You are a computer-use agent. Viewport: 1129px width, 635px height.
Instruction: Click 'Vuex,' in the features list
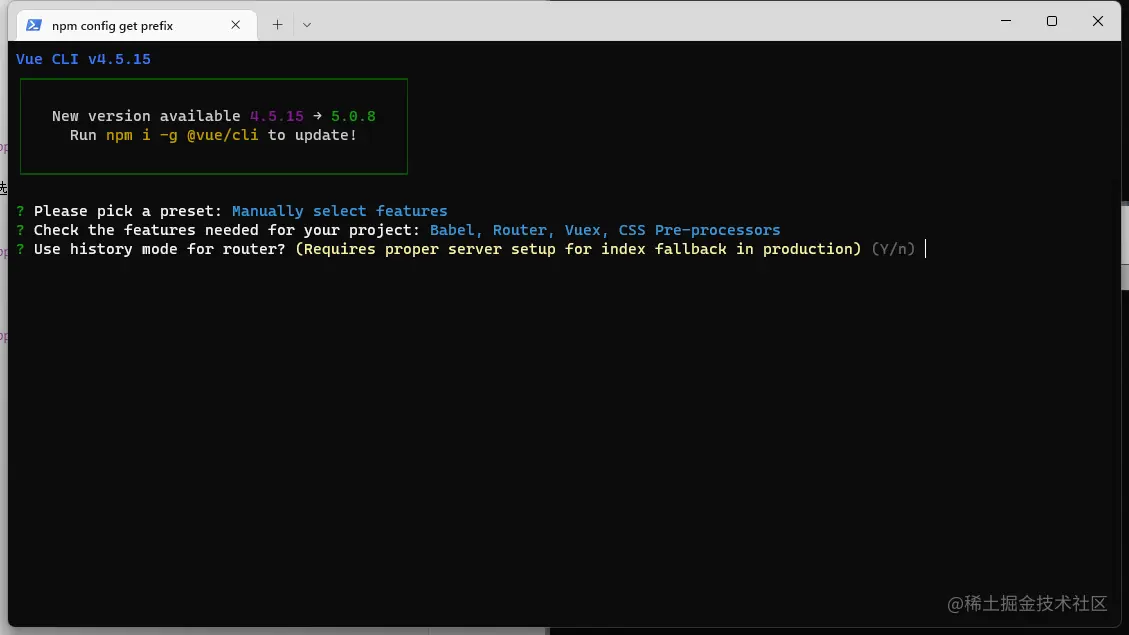[587, 230]
